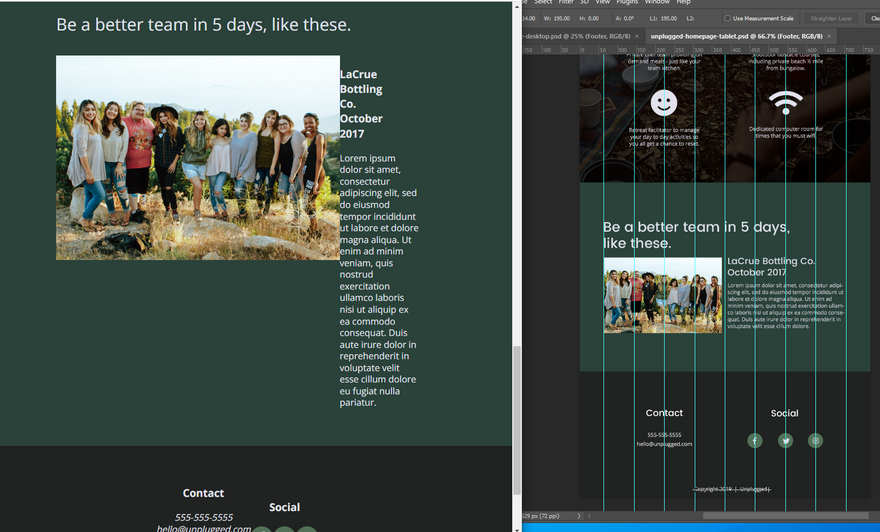Click the Instagram icon in the Photoshop mockup
880x532 pixels.
tap(815, 441)
